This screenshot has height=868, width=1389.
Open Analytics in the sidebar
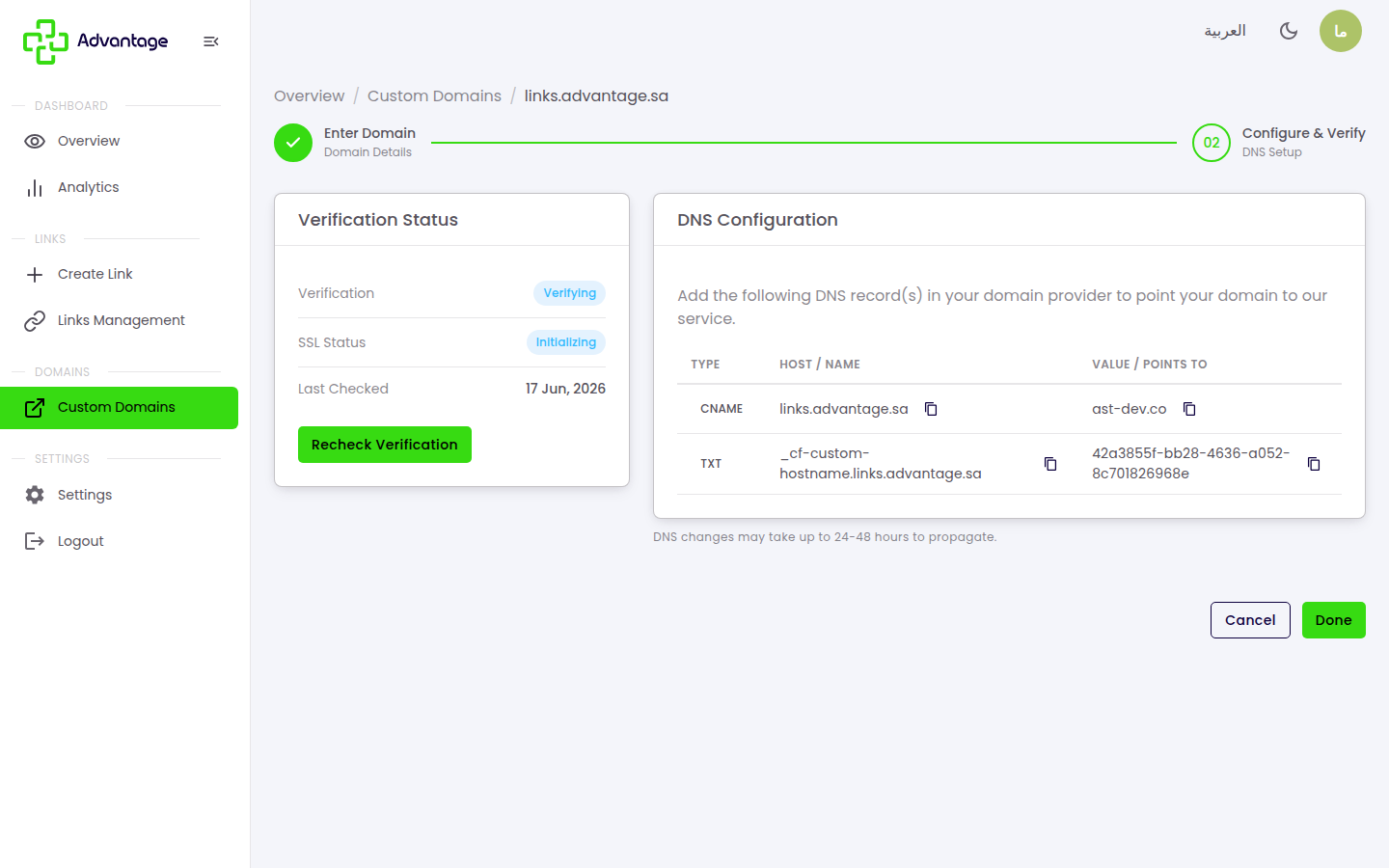pos(120,187)
